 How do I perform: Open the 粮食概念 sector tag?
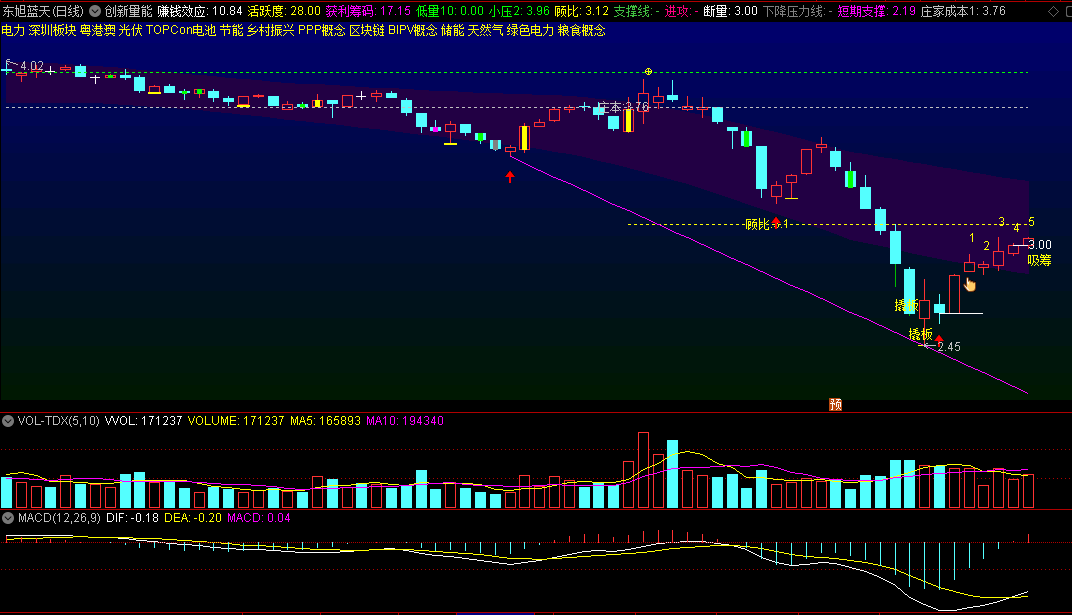[581, 30]
